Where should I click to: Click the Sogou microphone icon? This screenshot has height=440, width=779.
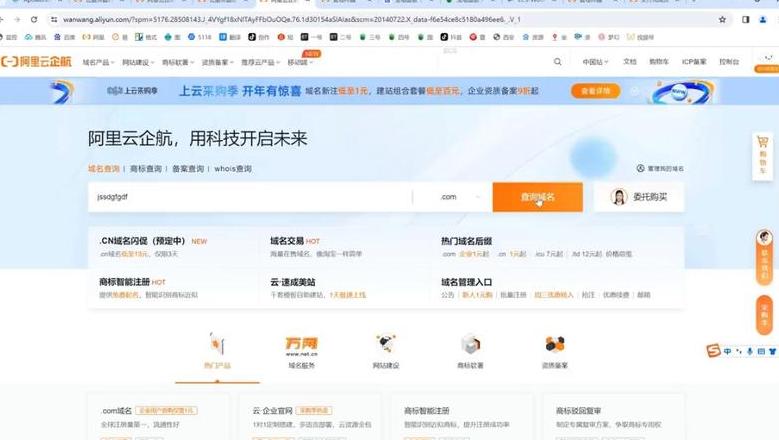750,351
